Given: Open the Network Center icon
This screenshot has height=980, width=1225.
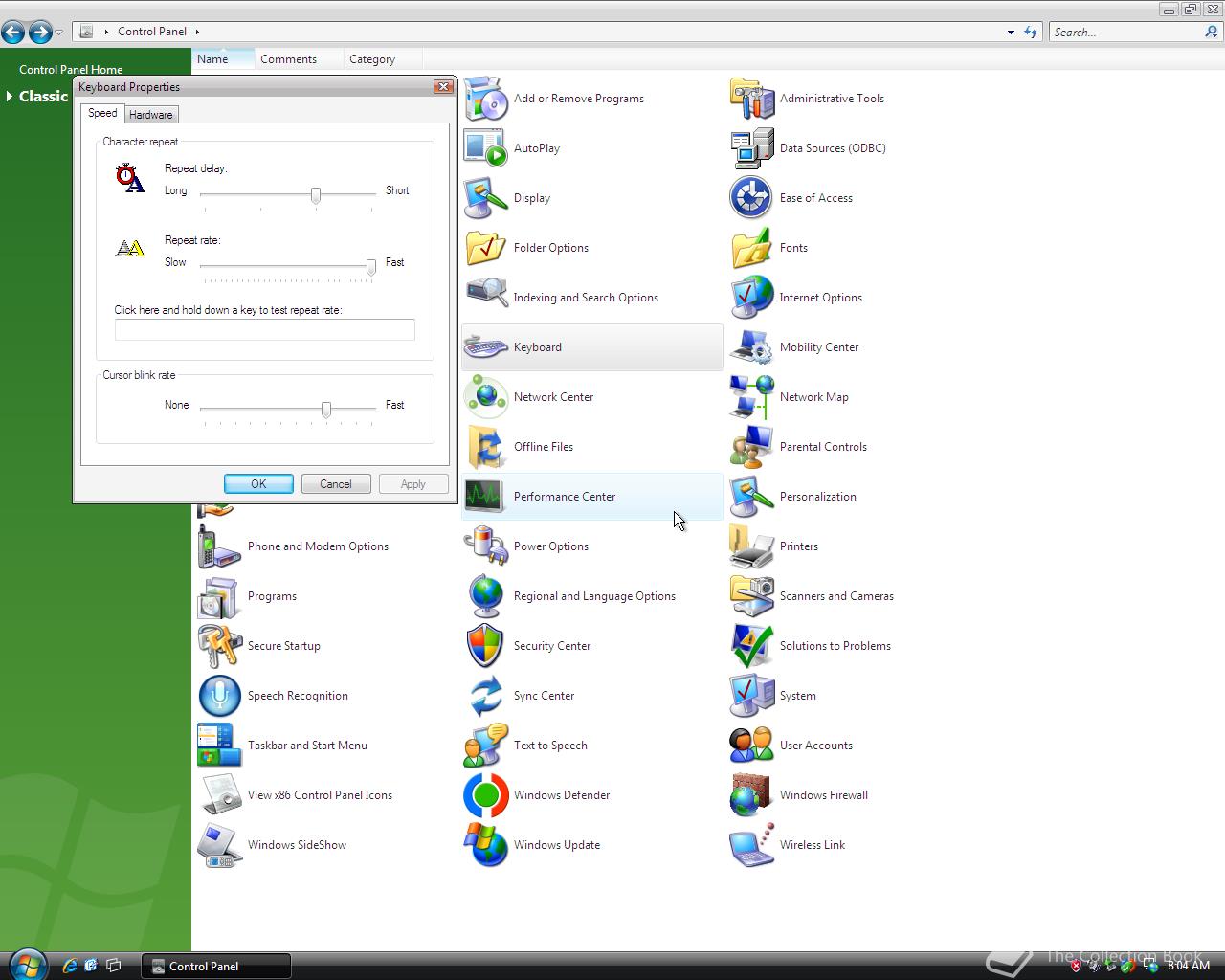Looking at the screenshot, I should [486, 397].
